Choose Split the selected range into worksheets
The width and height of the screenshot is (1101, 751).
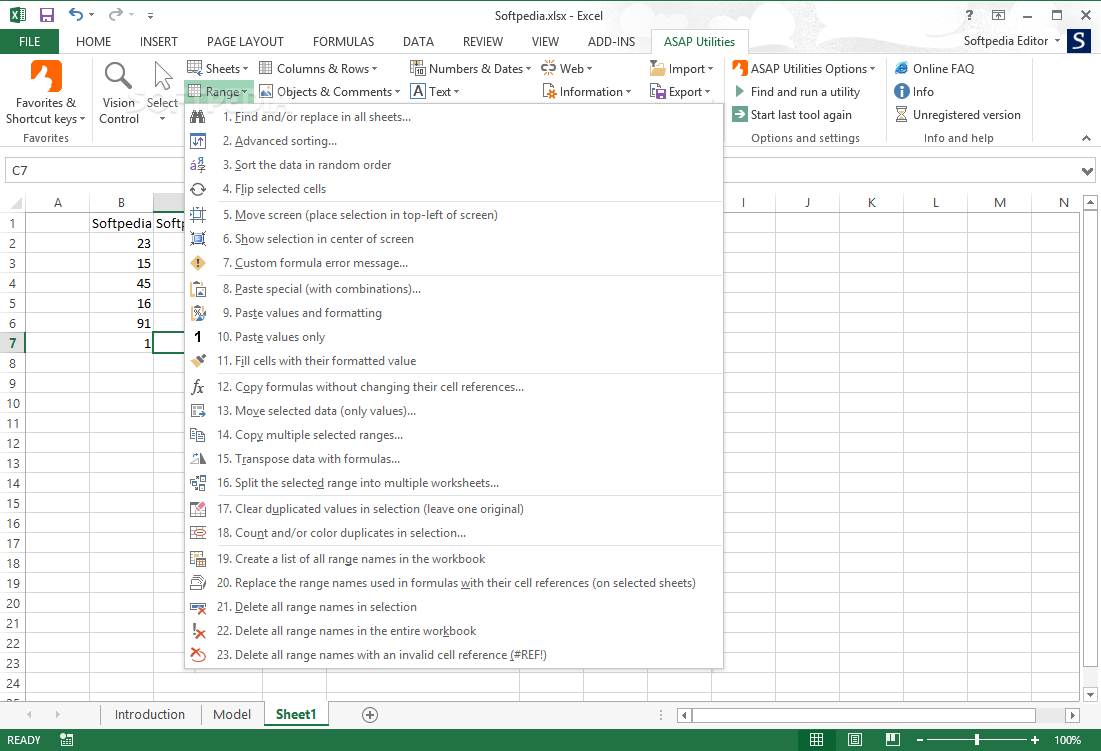click(454, 483)
